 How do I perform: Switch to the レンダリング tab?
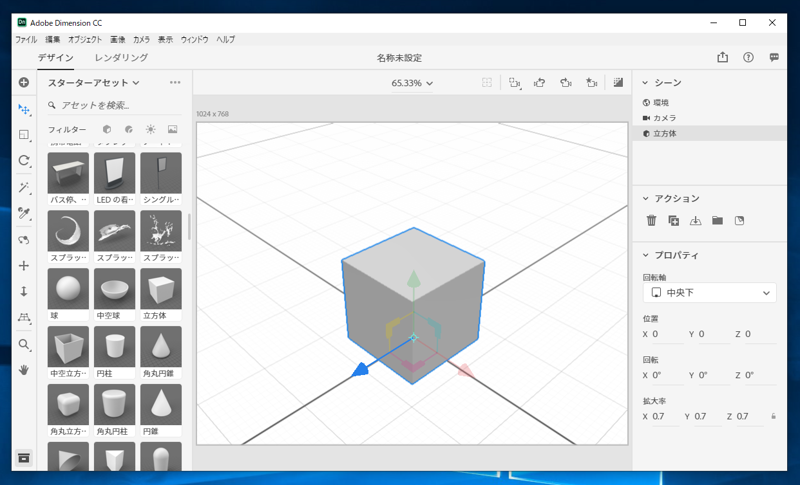coord(121,58)
